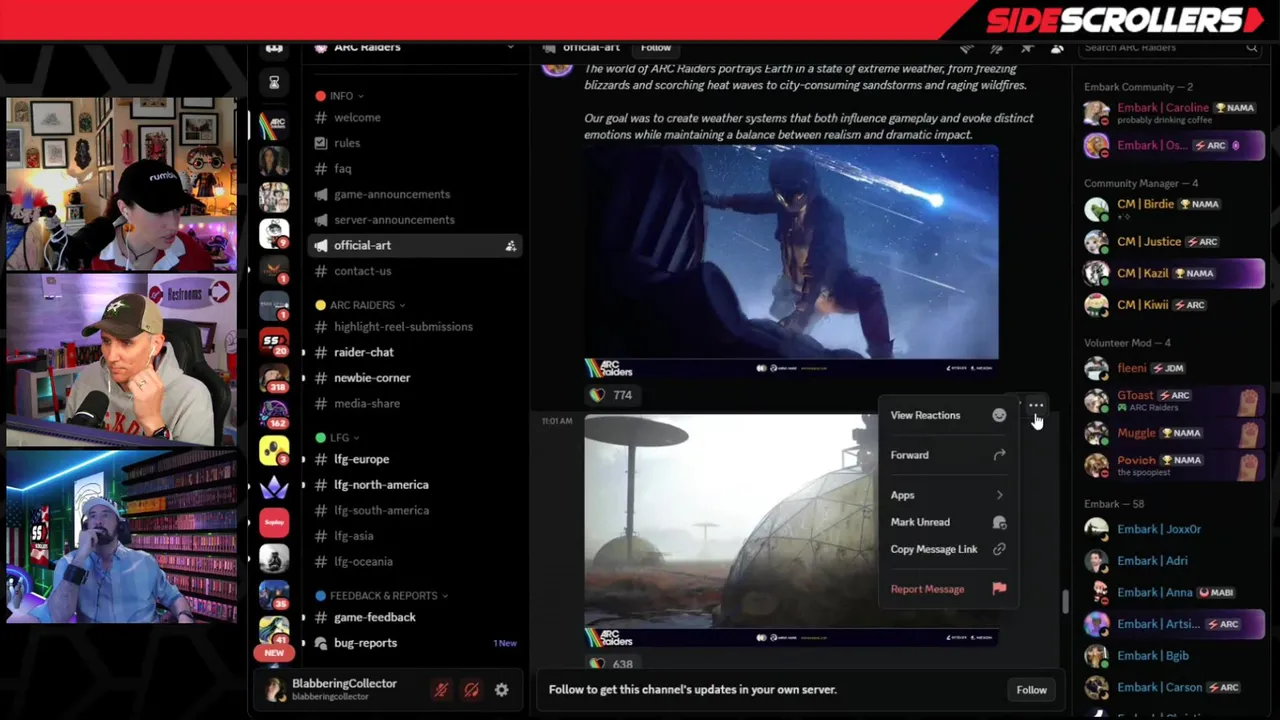The width and height of the screenshot is (1280, 720).
Task: Toggle microphone mute in user panel
Action: [x=440, y=690]
